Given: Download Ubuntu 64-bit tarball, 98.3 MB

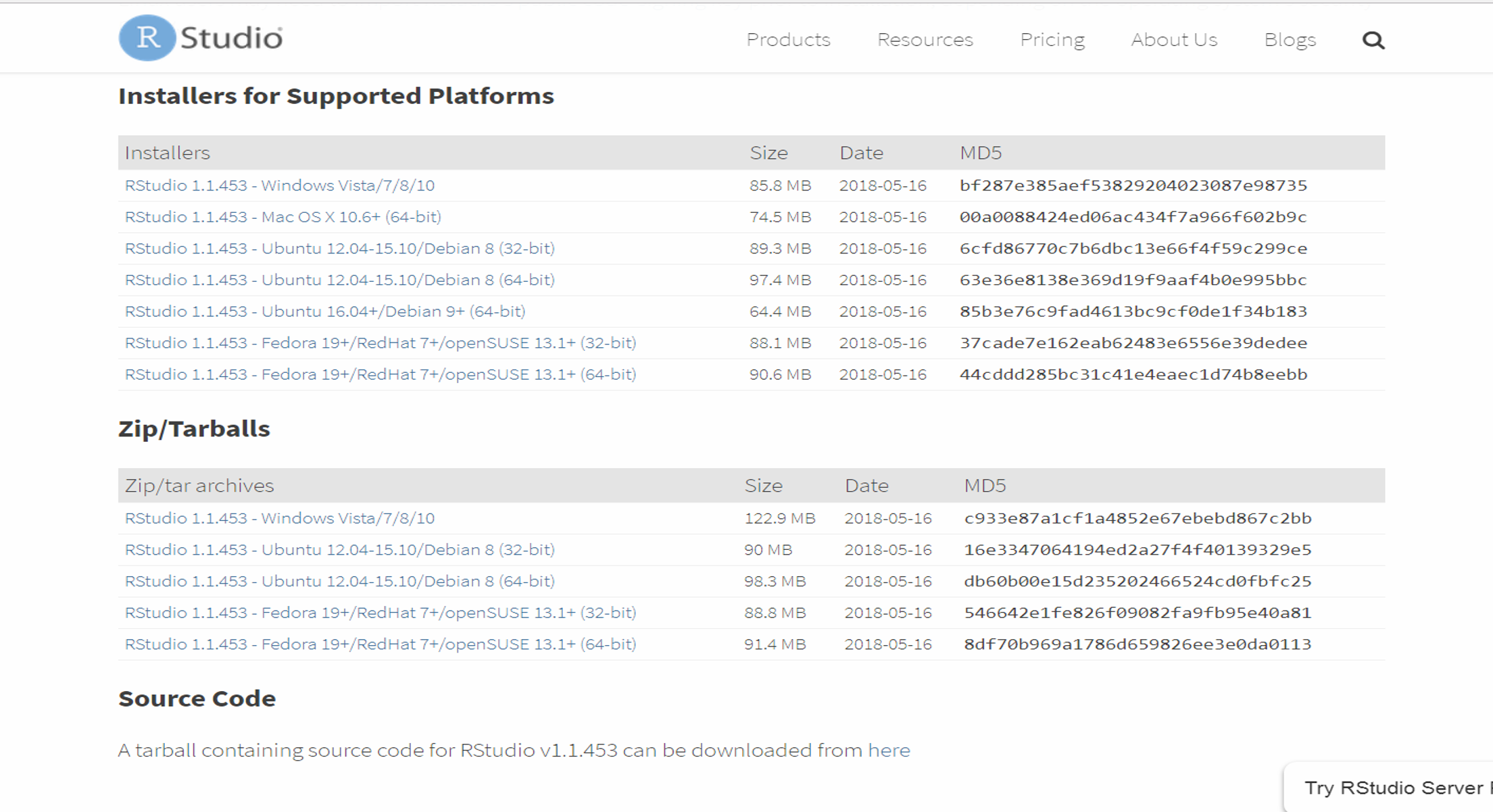Looking at the screenshot, I should point(339,581).
